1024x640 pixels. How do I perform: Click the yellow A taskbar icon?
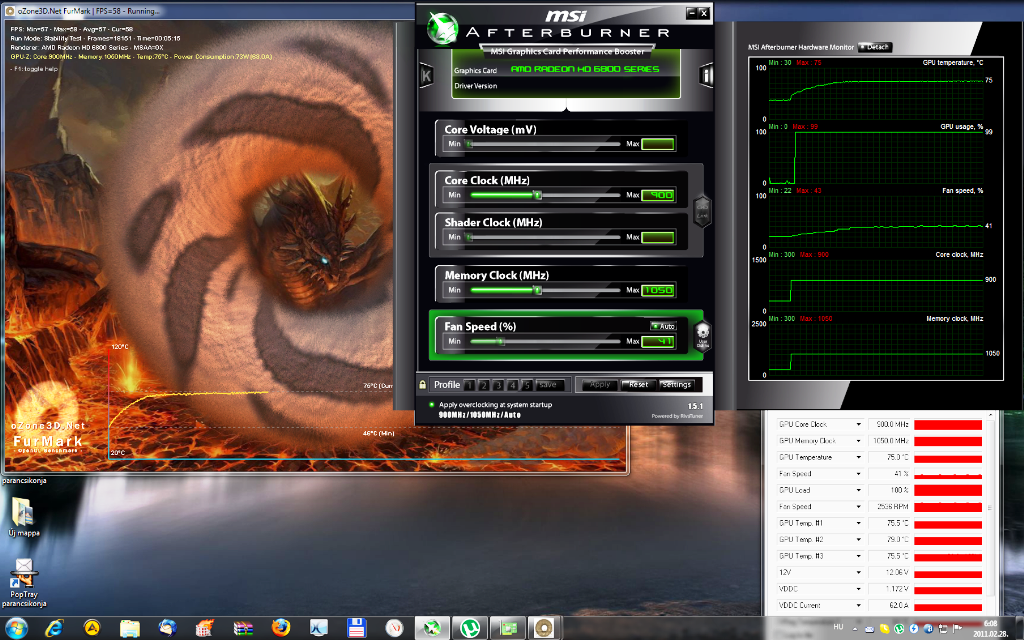click(x=92, y=628)
